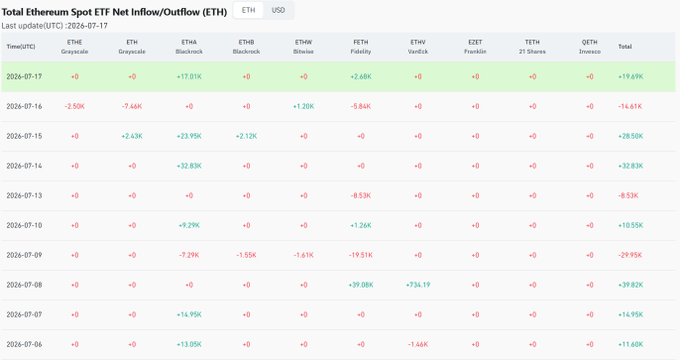This screenshot has height=360, width=680.
Task: Click the -1.55K ETHB value
Action: 246,255
